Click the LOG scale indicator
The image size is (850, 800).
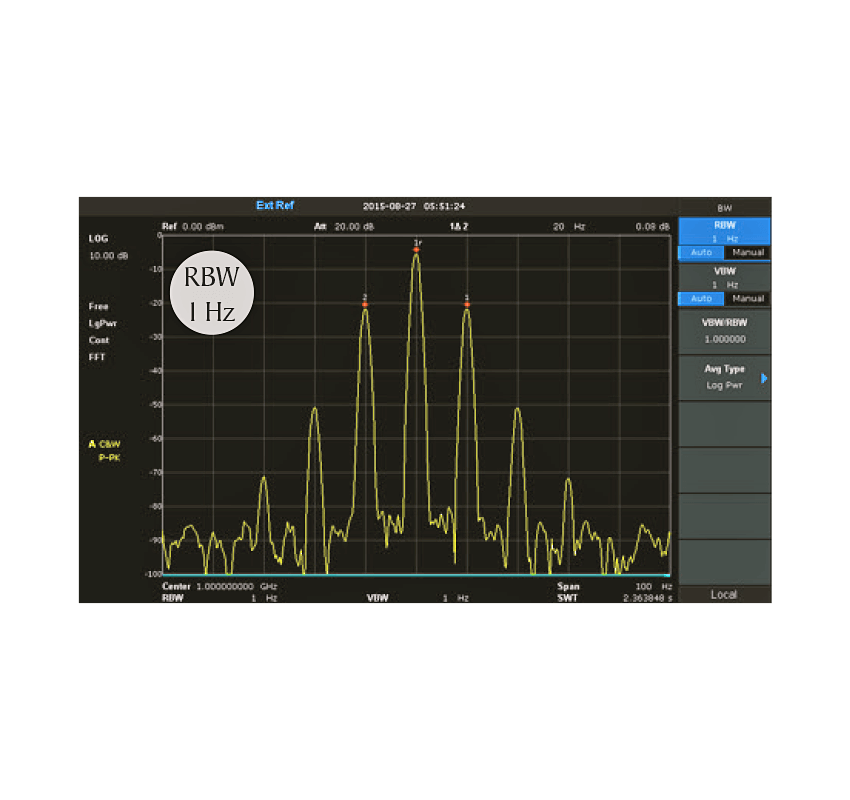point(98,238)
